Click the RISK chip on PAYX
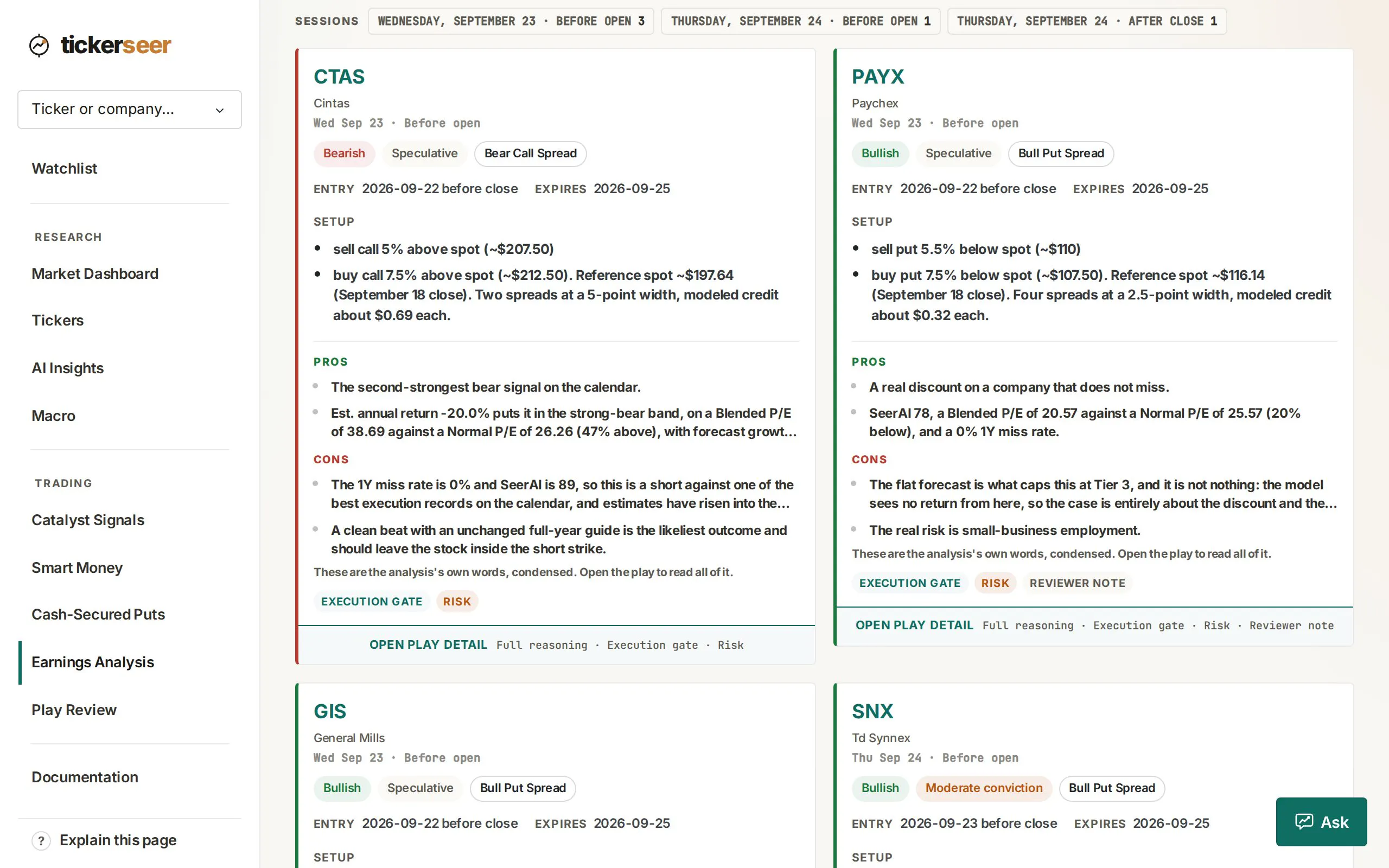 [x=995, y=583]
